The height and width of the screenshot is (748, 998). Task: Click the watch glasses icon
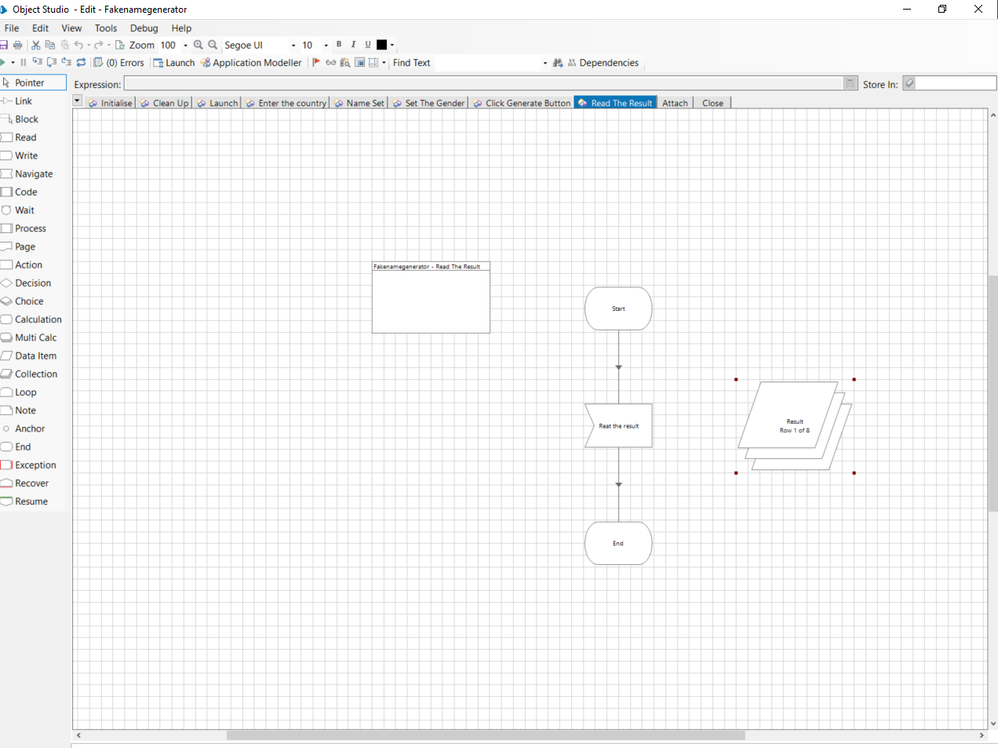pos(330,62)
